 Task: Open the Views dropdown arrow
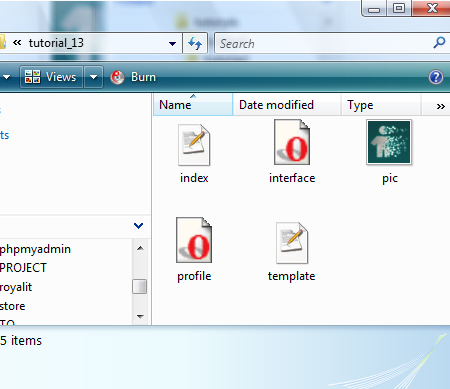(93, 77)
